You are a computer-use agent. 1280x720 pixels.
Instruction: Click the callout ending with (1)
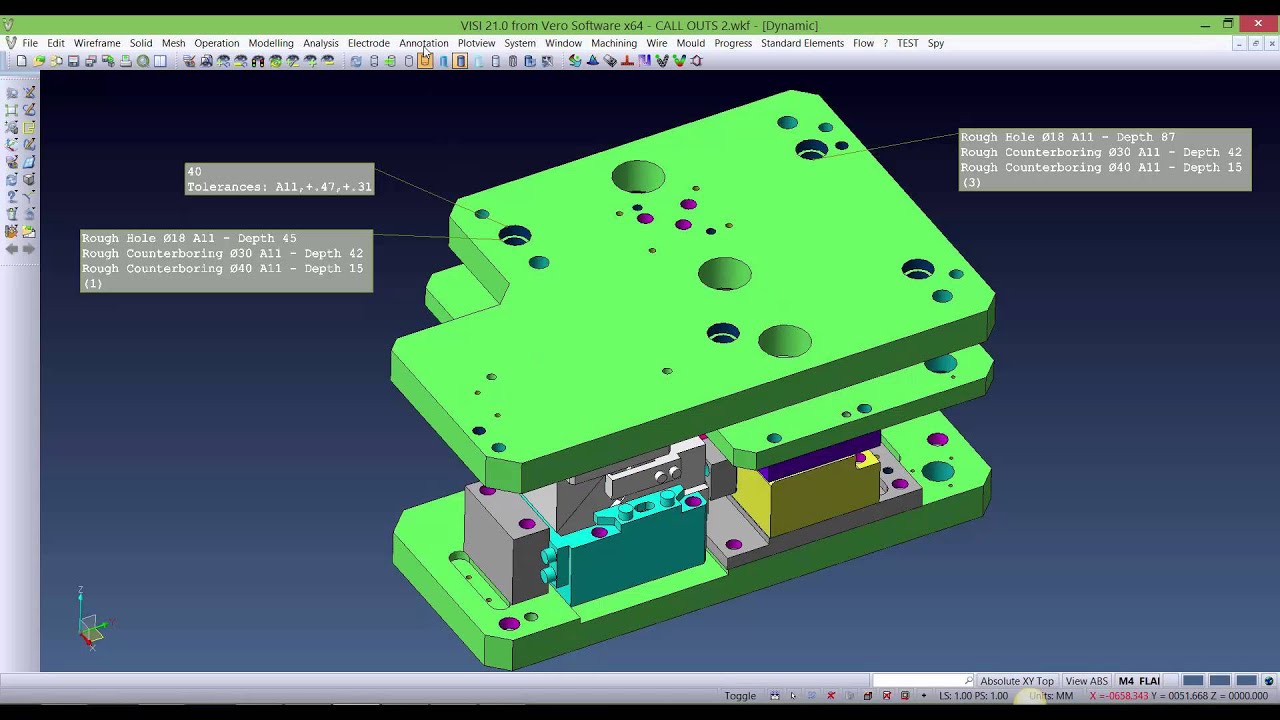(x=226, y=261)
